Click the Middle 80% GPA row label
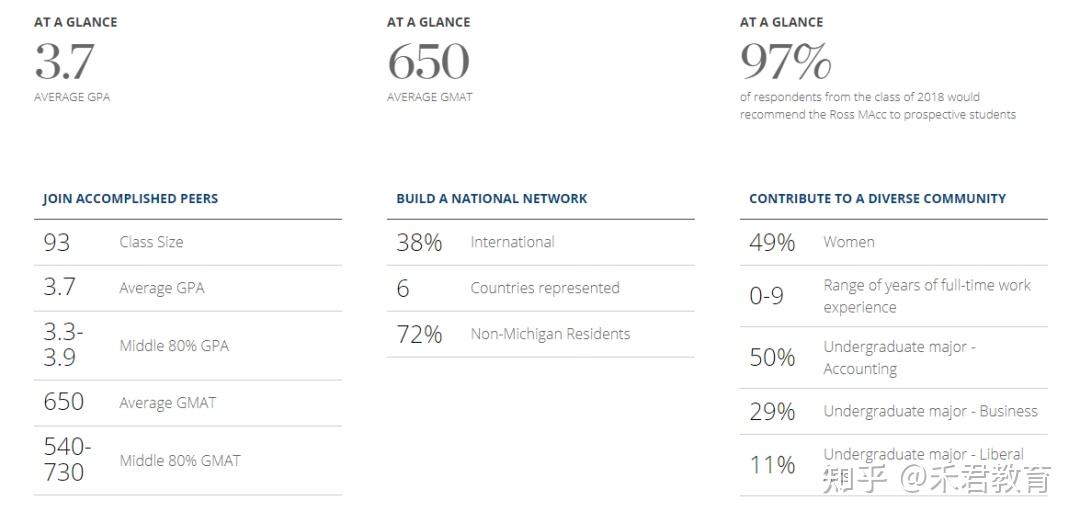This screenshot has height=523, width=1080. point(174,345)
